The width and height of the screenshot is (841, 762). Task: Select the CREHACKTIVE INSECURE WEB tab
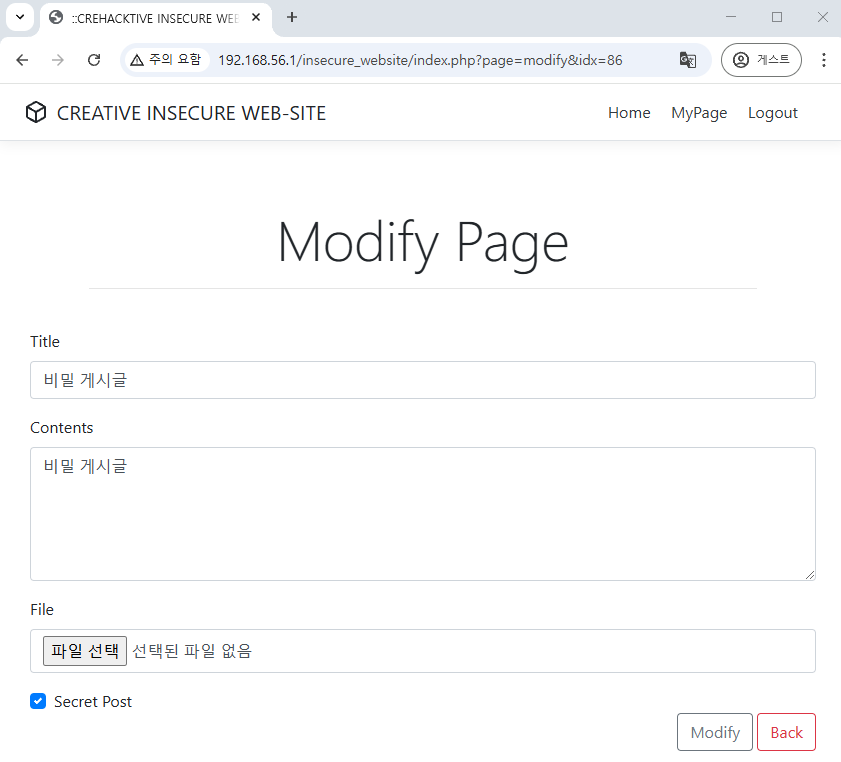156,18
